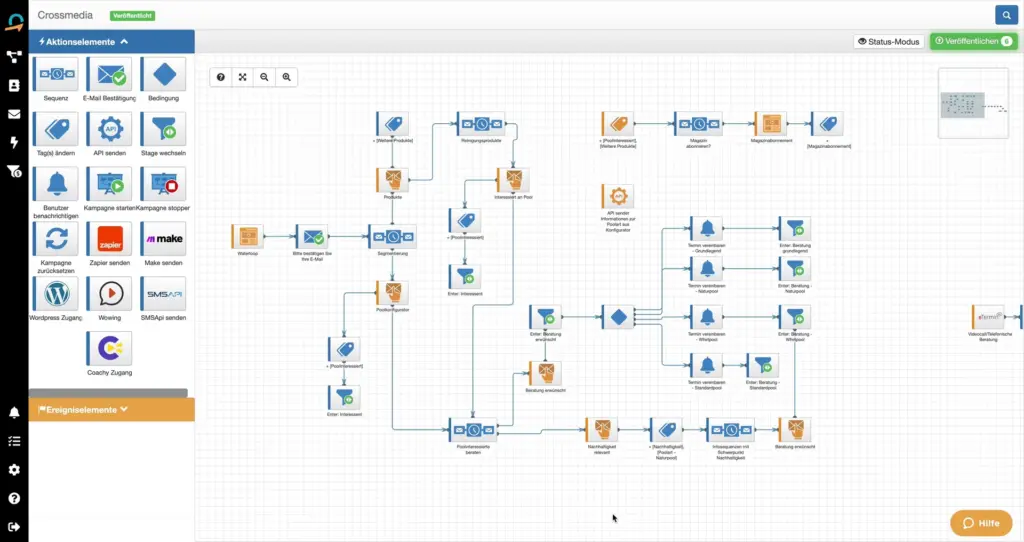Zoom out of the canvas
The width and height of the screenshot is (1024, 542).
tap(264, 77)
